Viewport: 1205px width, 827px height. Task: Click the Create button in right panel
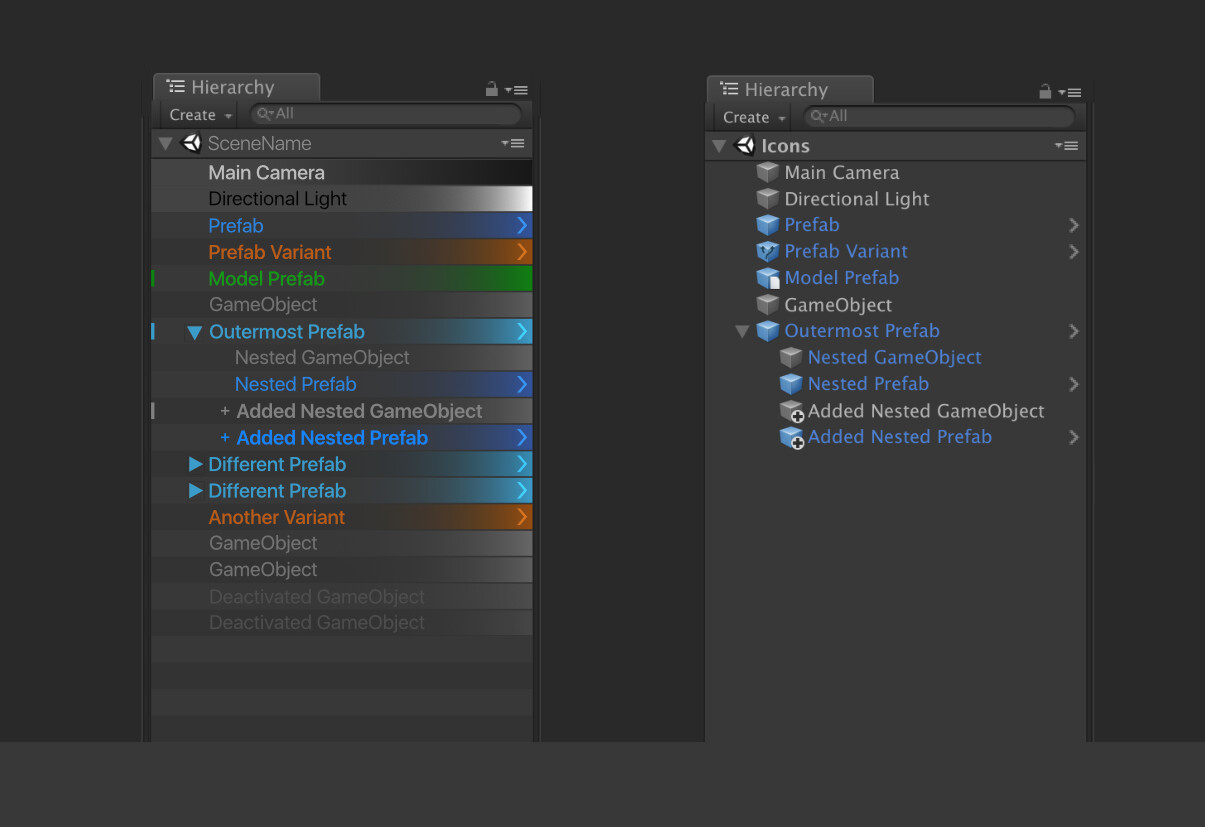[750, 117]
